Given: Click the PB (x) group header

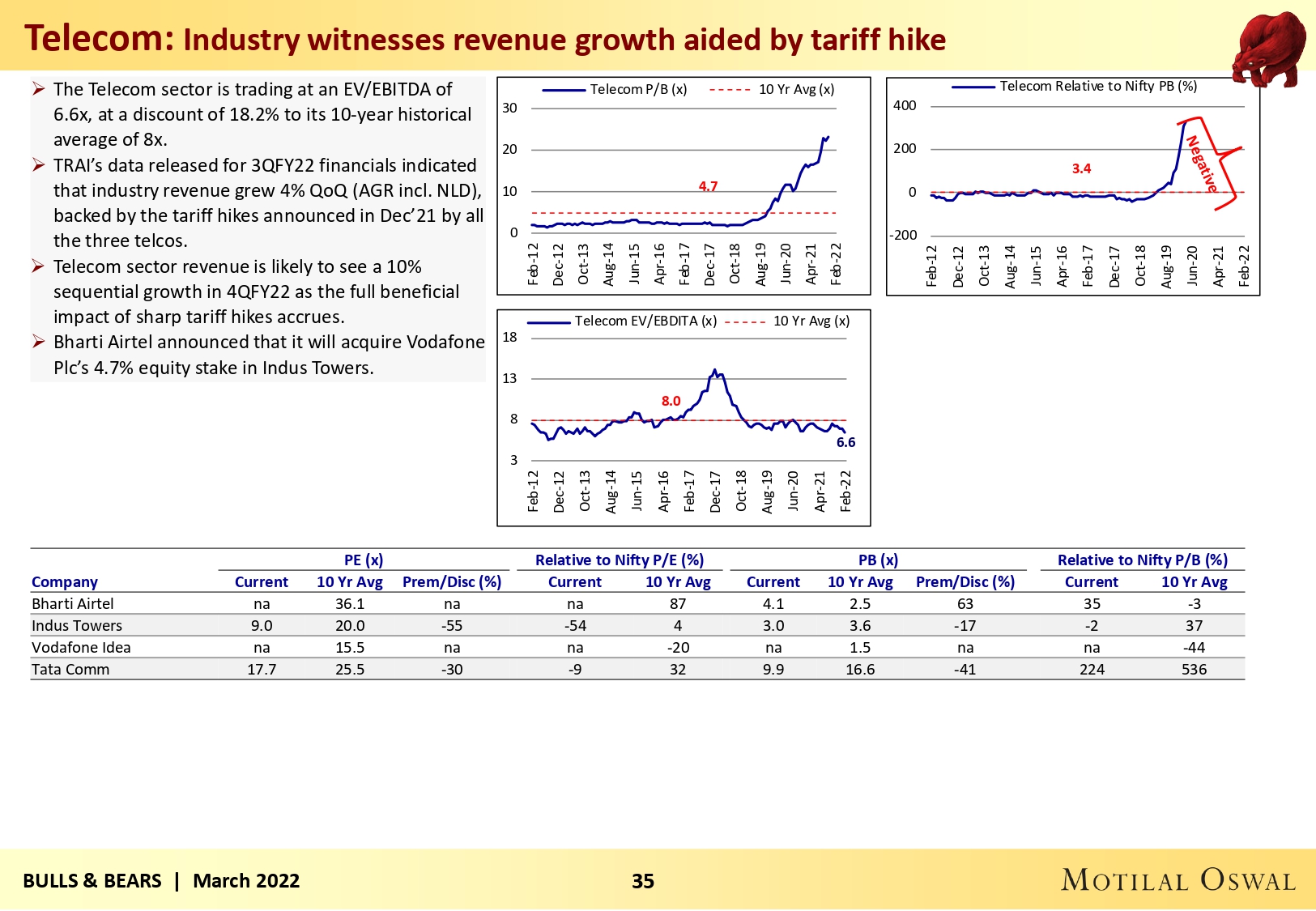Looking at the screenshot, I should coord(878,560).
